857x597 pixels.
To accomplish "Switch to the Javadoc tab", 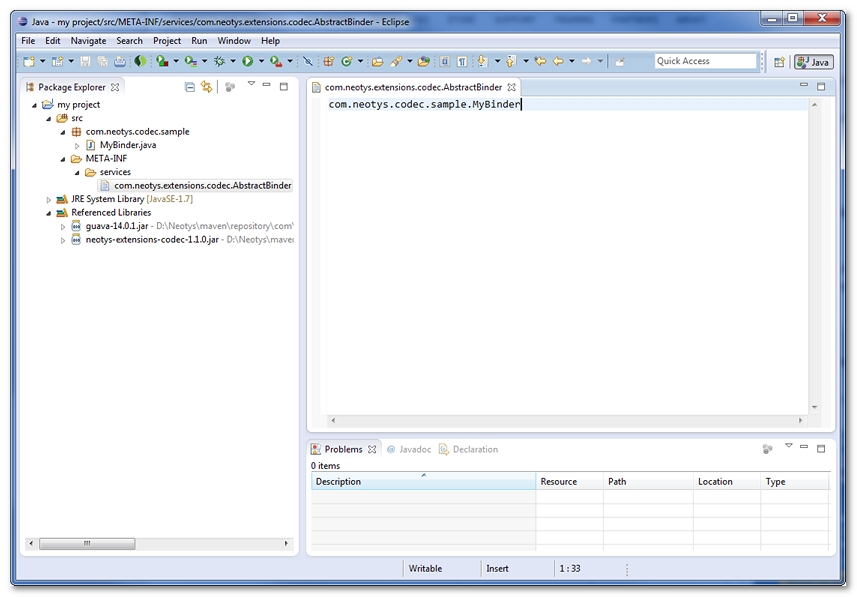I will pyautogui.click(x=409, y=450).
